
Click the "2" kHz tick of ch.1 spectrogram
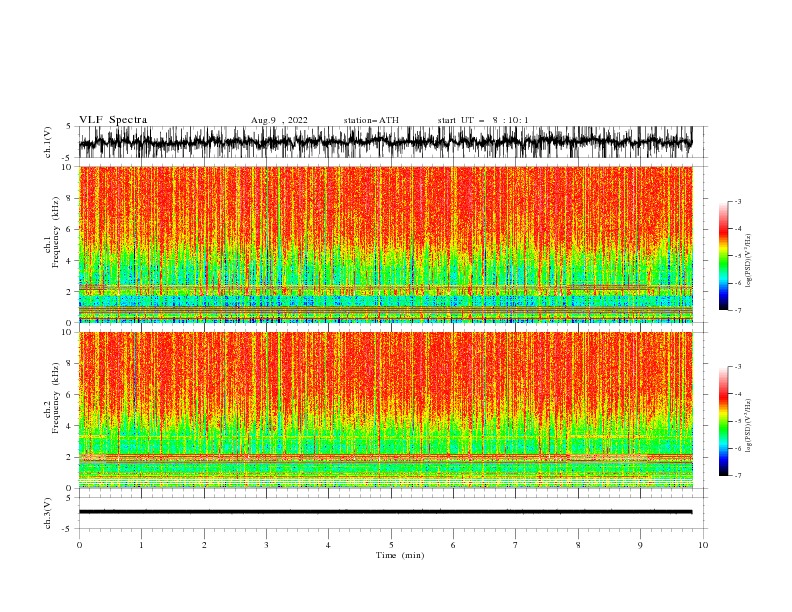(x=70, y=291)
